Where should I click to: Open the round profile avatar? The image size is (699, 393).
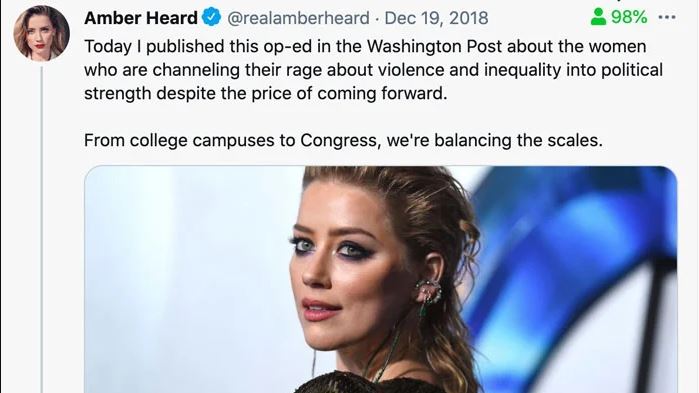41,33
